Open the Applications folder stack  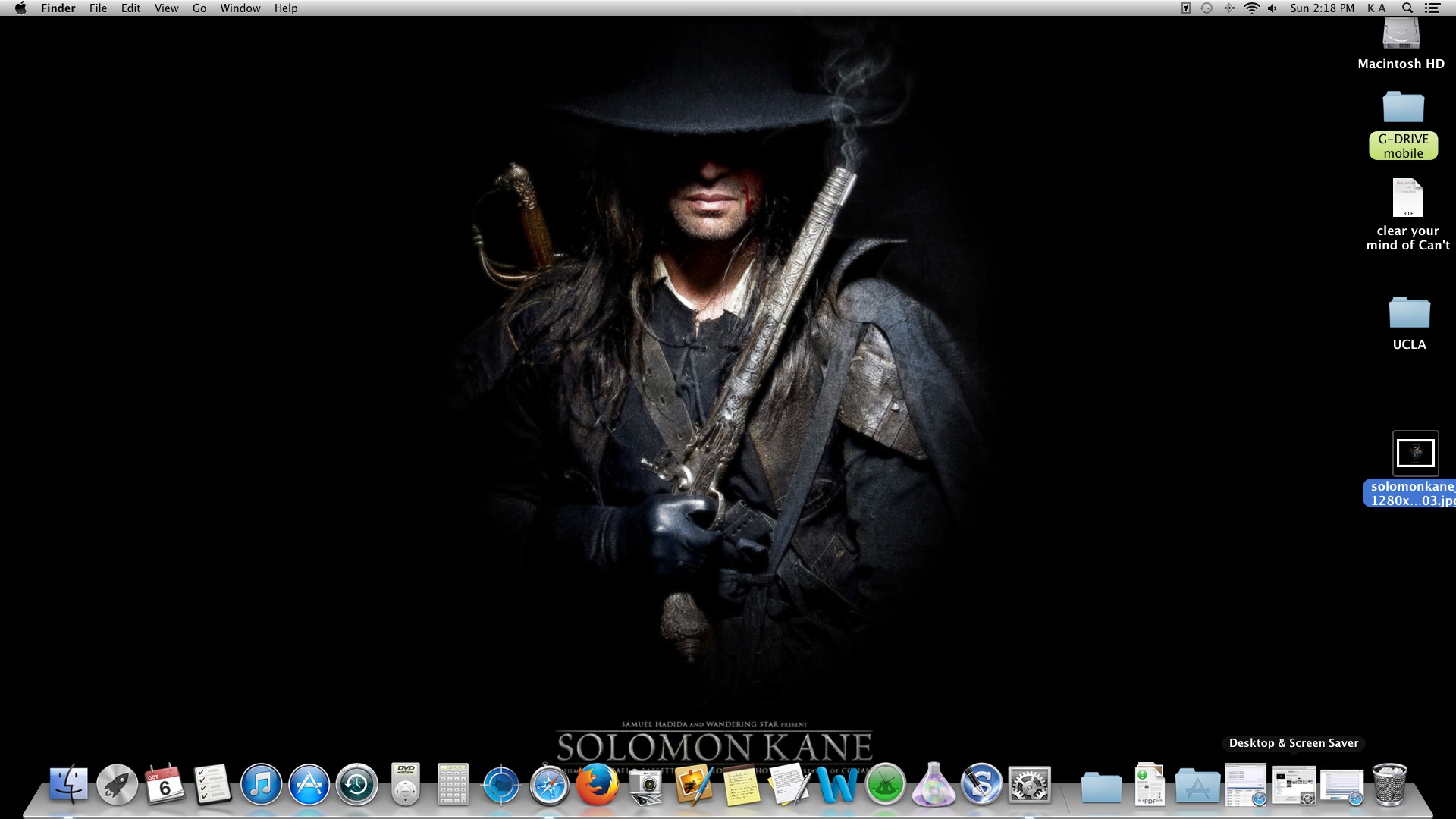click(x=1197, y=786)
